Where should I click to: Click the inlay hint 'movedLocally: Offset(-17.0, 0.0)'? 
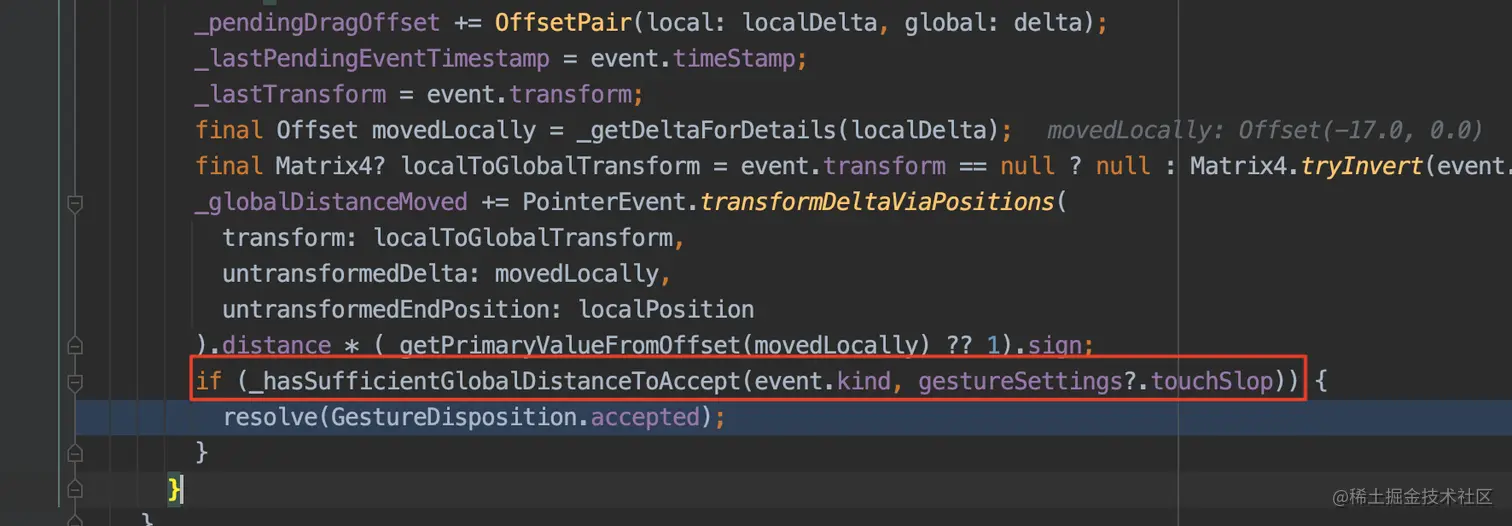1264,131
